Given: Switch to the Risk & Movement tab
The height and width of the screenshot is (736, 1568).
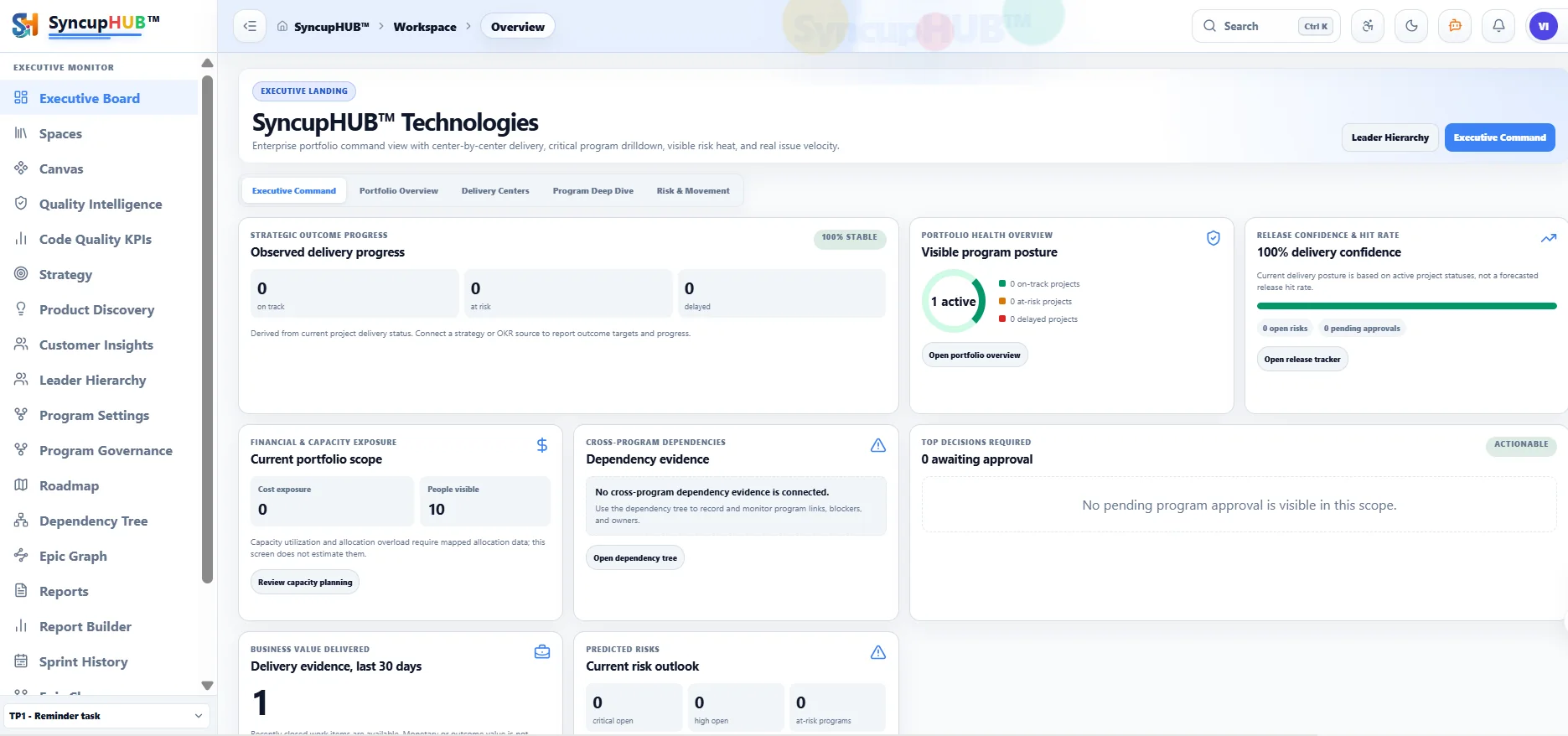Looking at the screenshot, I should click(x=693, y=191).
